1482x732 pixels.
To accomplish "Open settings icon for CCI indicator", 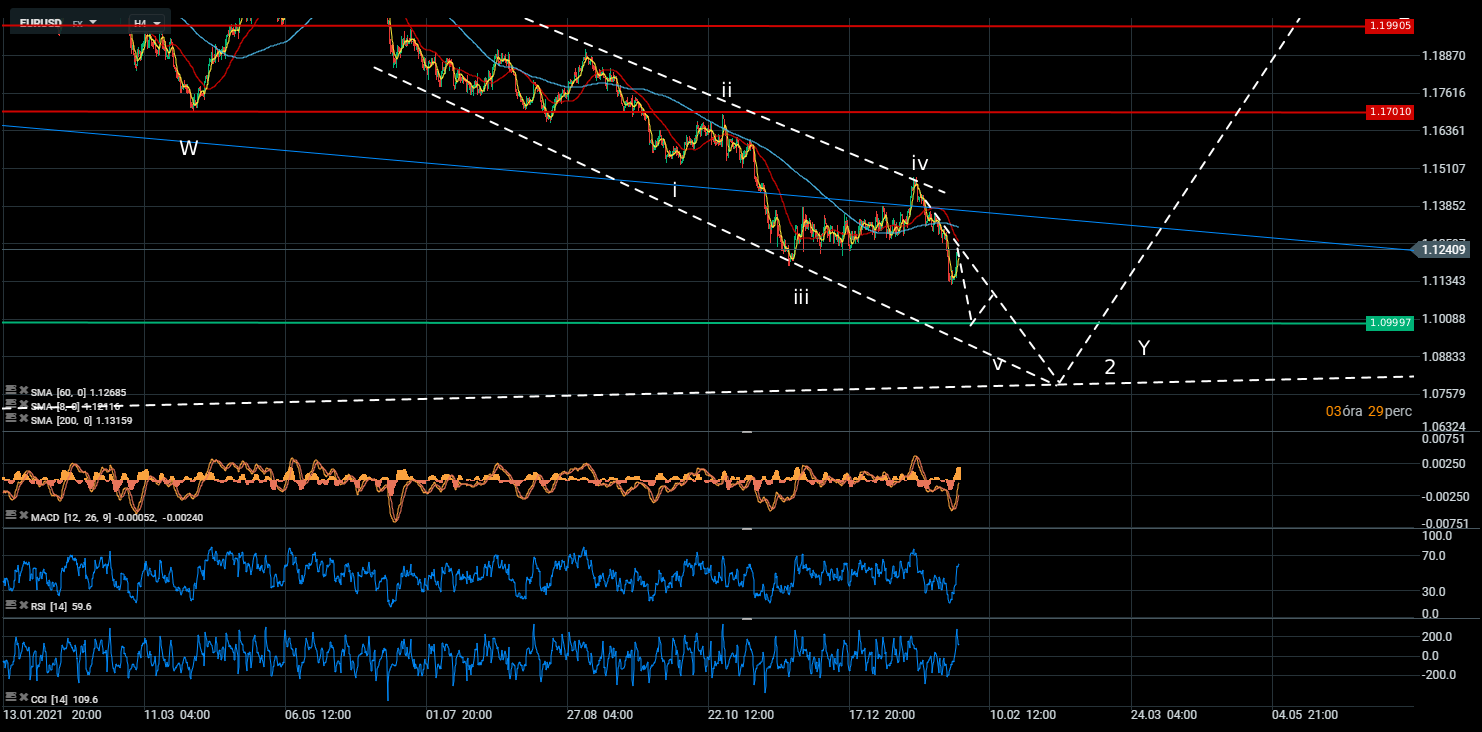I will pyautogui.click(x=10, y=697).
